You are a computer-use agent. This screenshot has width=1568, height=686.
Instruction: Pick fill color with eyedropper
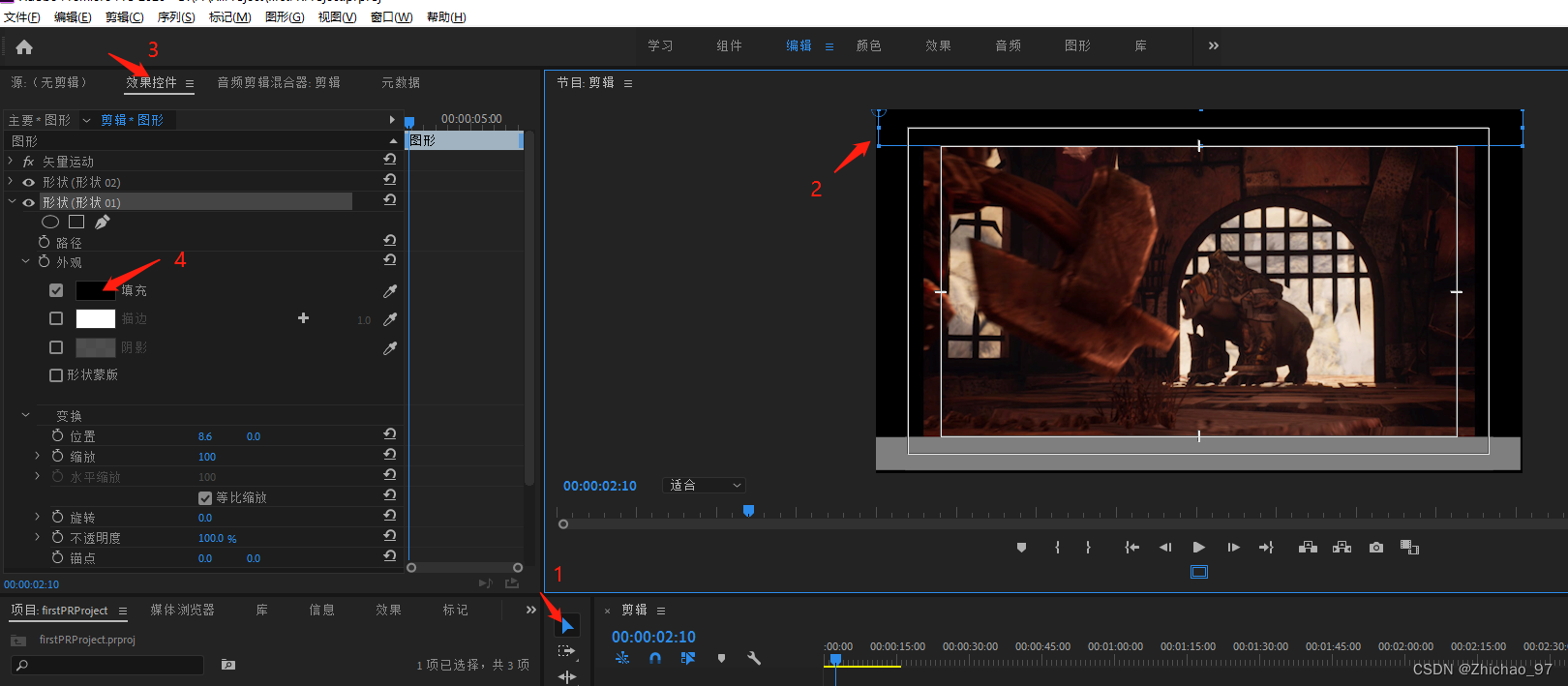tap(390, 290)
